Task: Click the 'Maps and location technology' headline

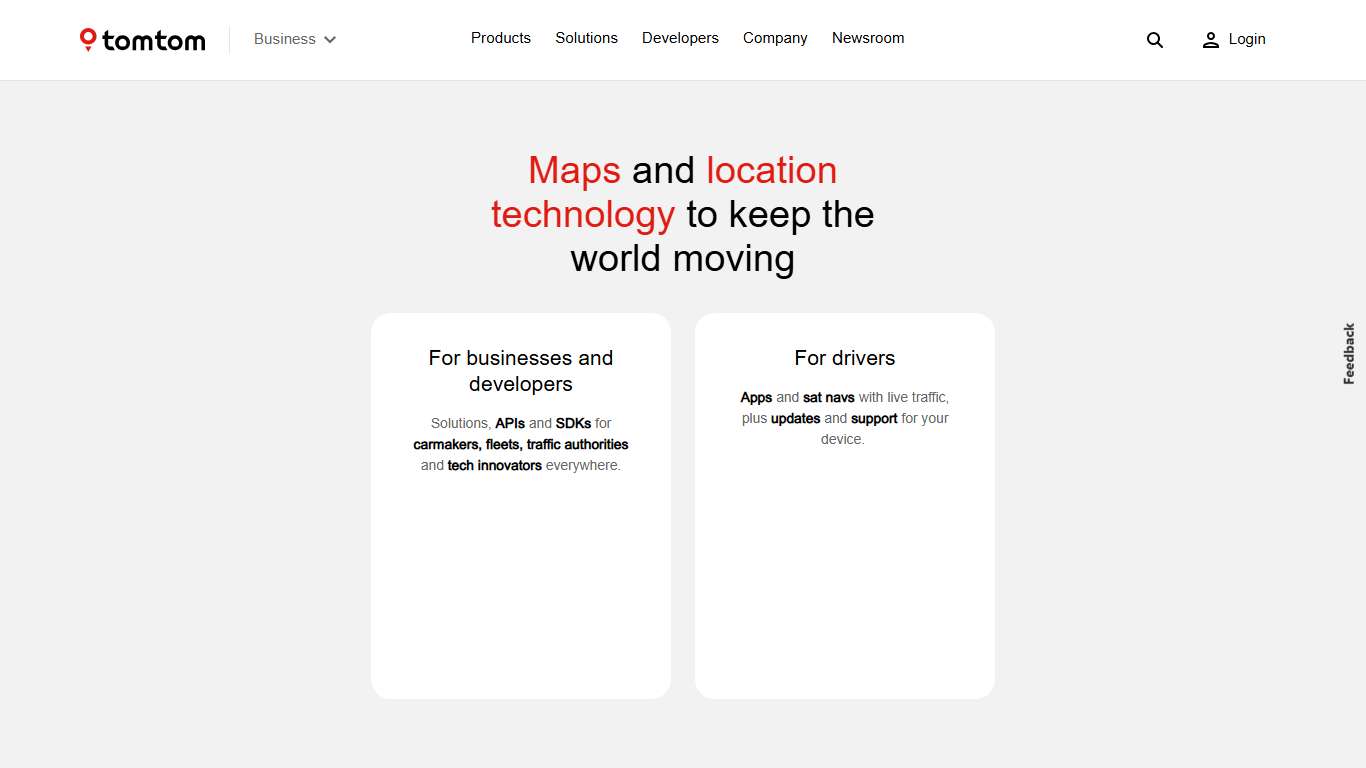Action: 682,213
